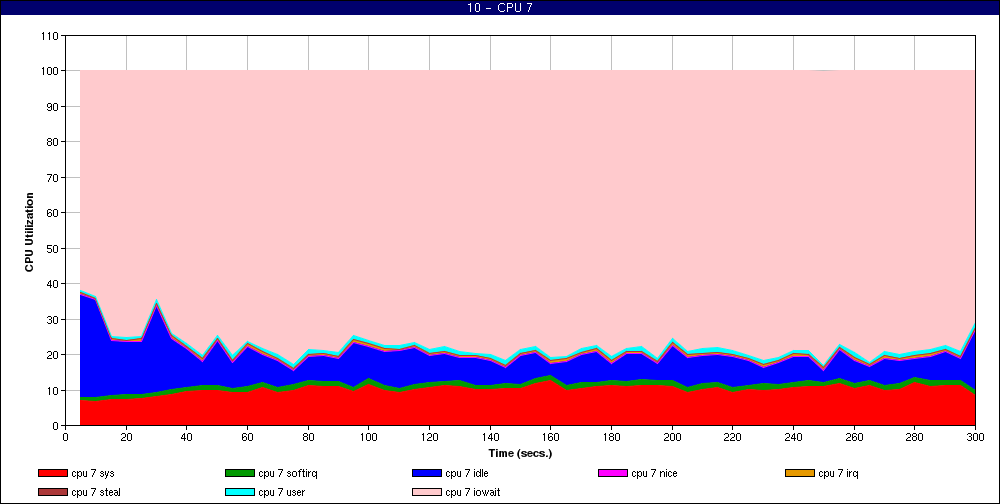Click the brown 'cpu 7 steal' legend swatch
Viewport: 1000px width, 504px height.
53,493
